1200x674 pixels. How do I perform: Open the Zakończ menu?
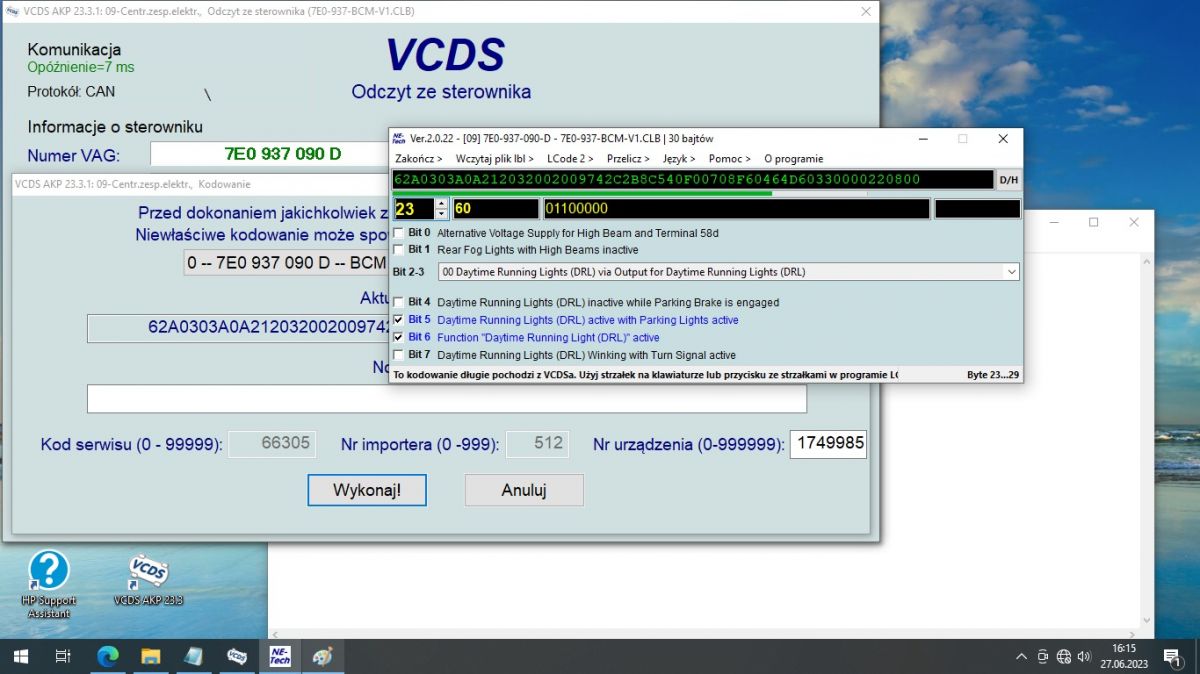pos(418,159)
